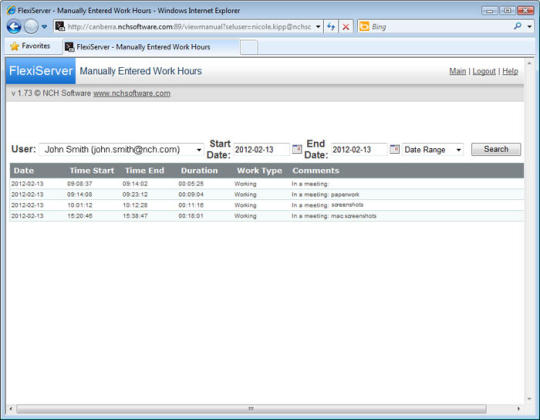Select the time end 15:38:47 cell
540x420 pixels.
click(x=135, y=216)
